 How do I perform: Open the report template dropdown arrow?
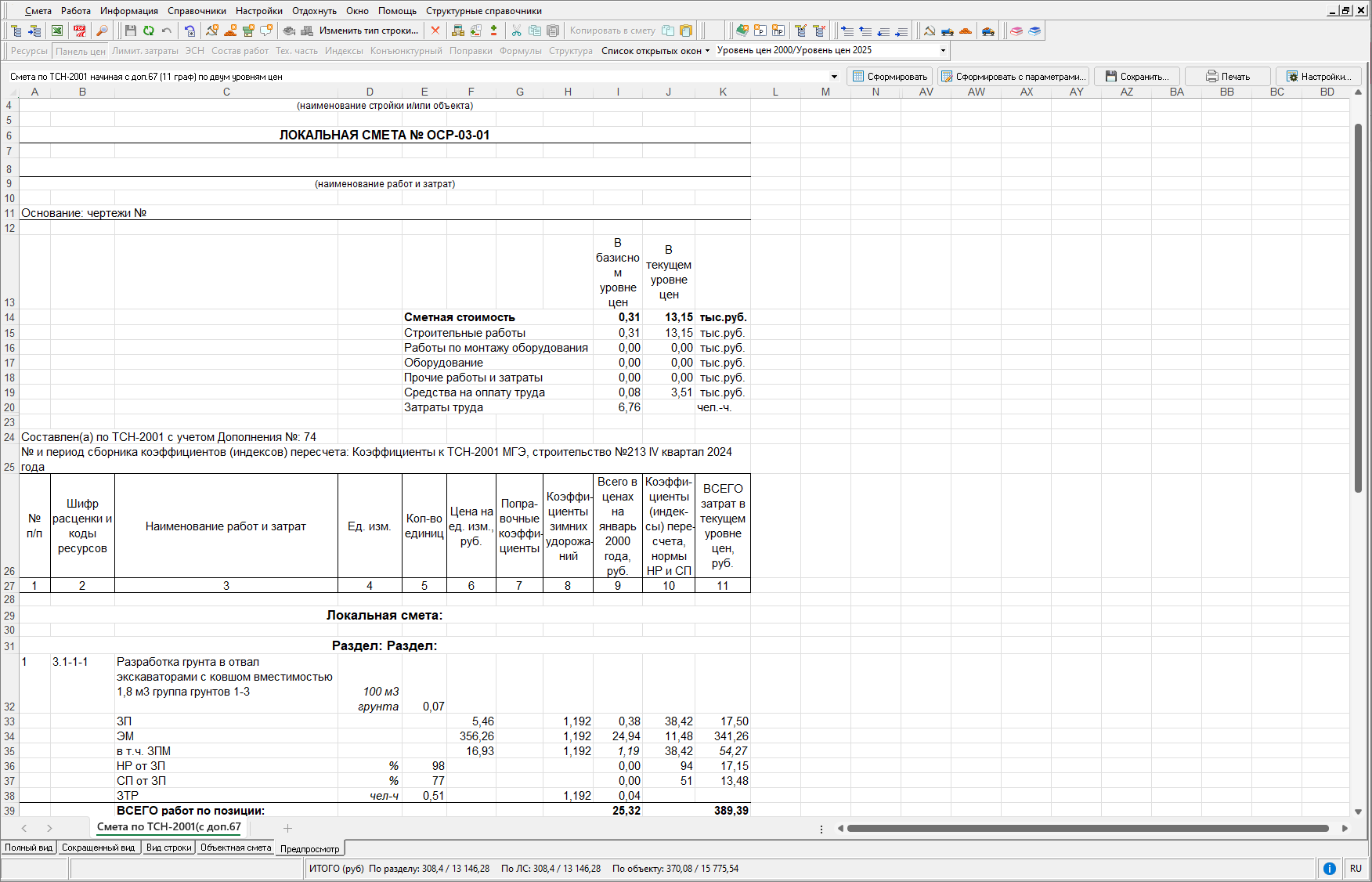834,77
